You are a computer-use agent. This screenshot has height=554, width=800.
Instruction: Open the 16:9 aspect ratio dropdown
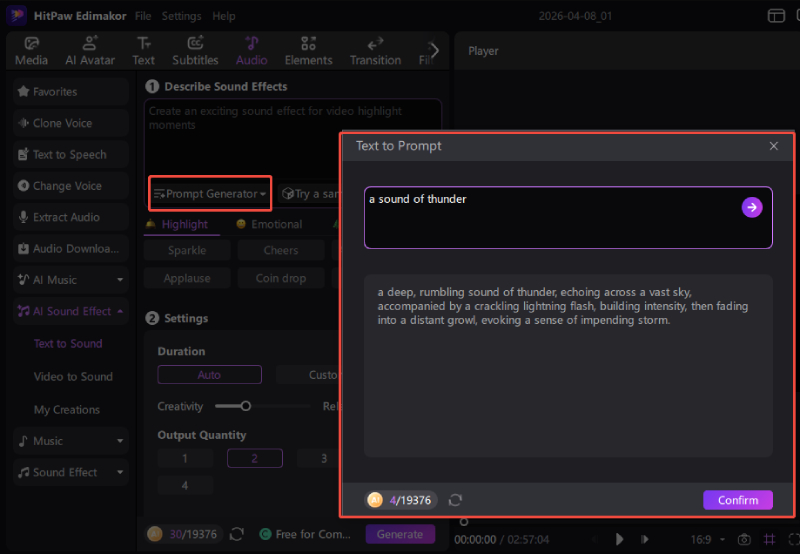708,539
